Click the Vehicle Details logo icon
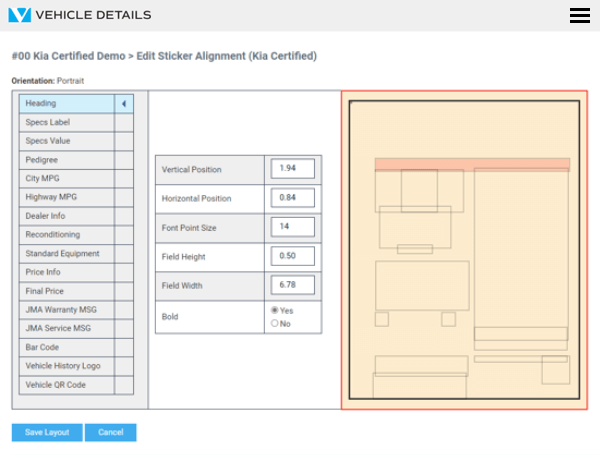Screen dimensions: 600x455 click(19, 15)
